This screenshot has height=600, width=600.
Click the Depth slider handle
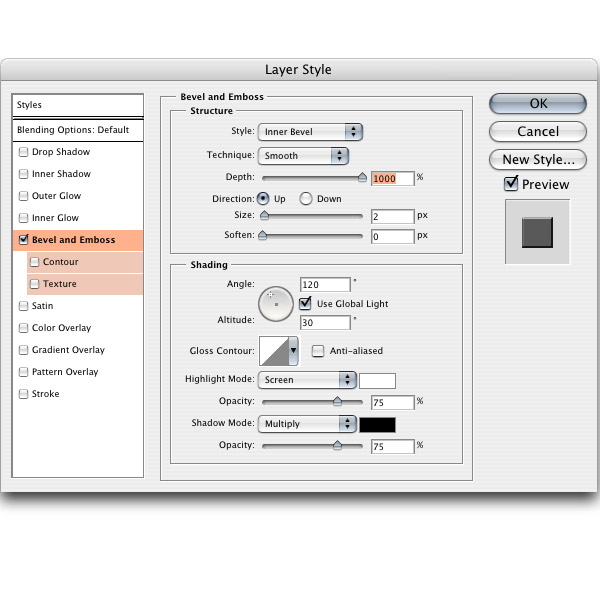tap(362, 178)
